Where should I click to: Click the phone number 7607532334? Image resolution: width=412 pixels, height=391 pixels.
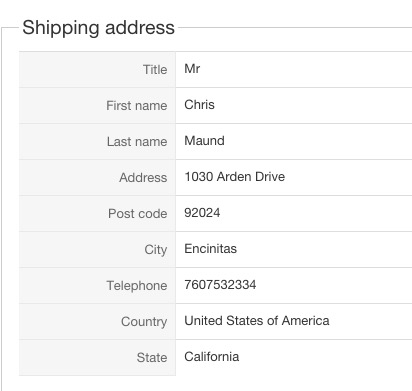pos(220,285)
